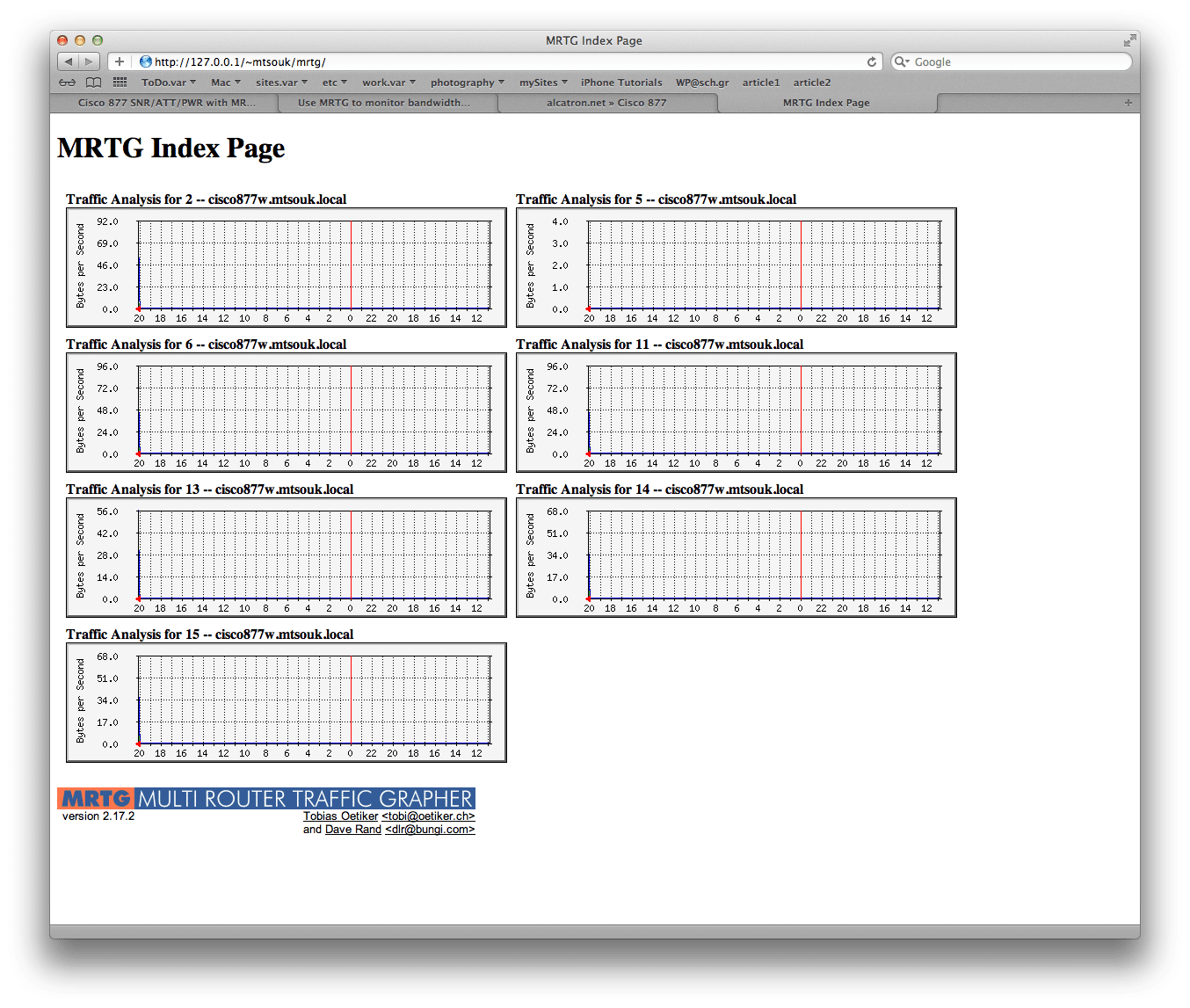Open the WP@sch.gr bookmark
Image resolution: width=1190 pixels, height=1008 pixels.
[702, 83]
